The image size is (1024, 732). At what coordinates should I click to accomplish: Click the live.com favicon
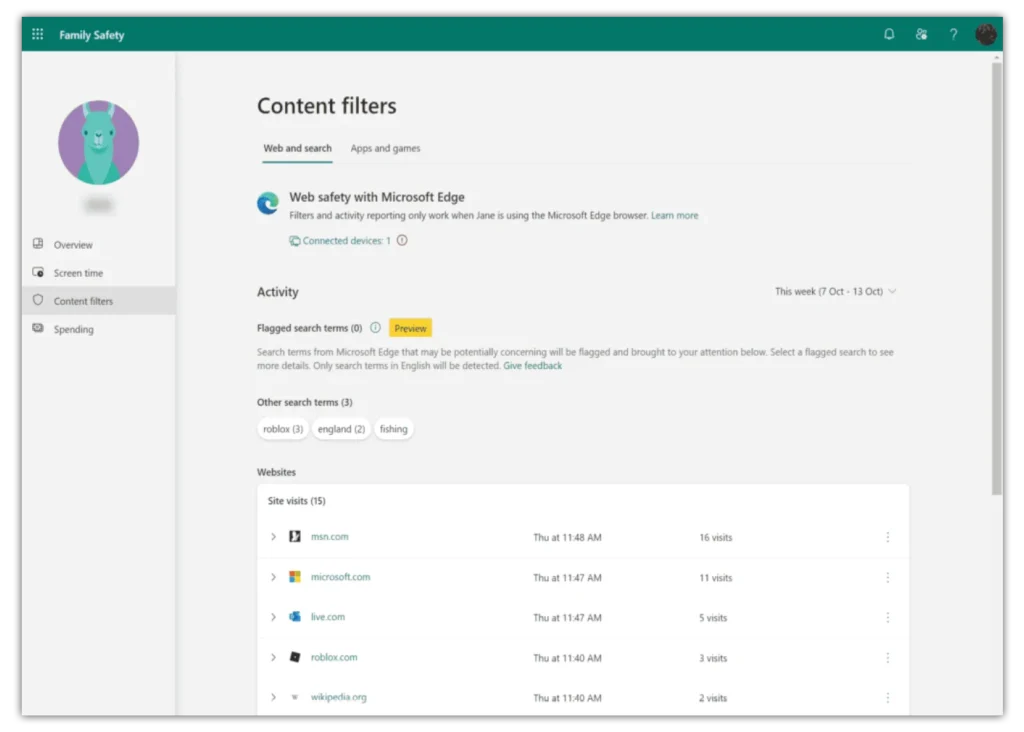295,616
